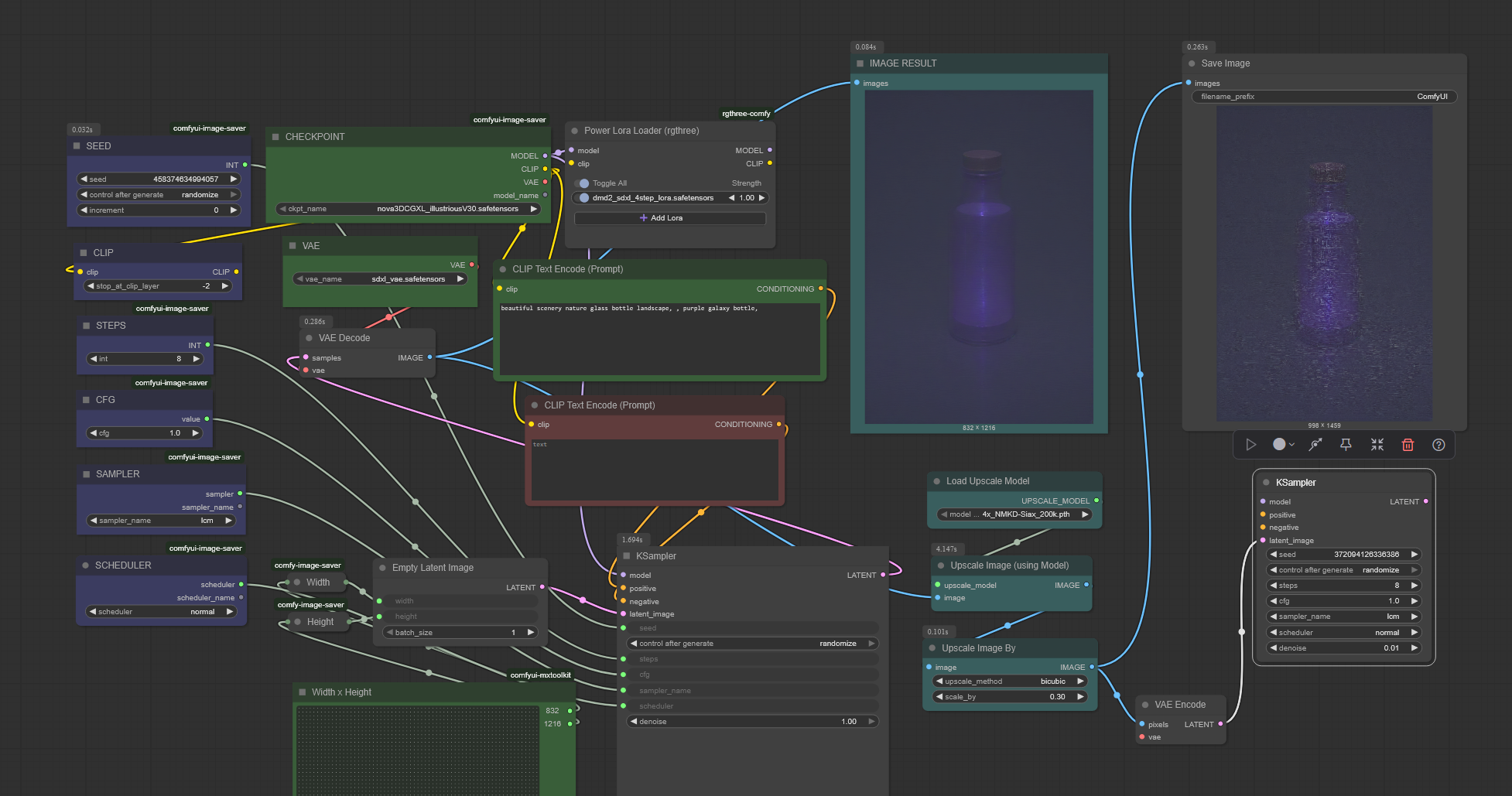Viewport: 1512px width, 796px height.
Task: Collapse the Save Image node via title dot
Action: point(1192,63)
